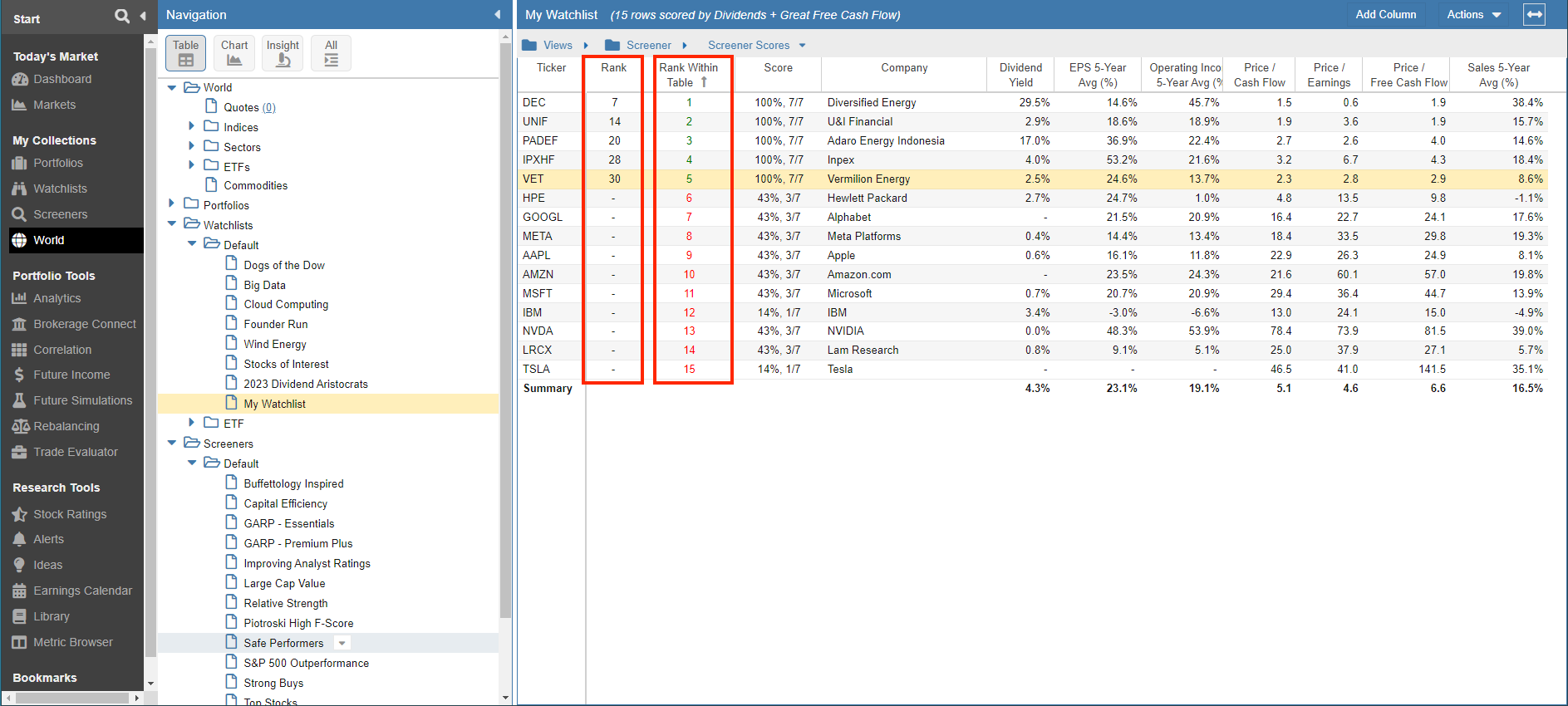Open Watchlists in the sidebar
The width and height of the screenshot is (1568, 706).
pyautogui.click(x=60, y=189)
